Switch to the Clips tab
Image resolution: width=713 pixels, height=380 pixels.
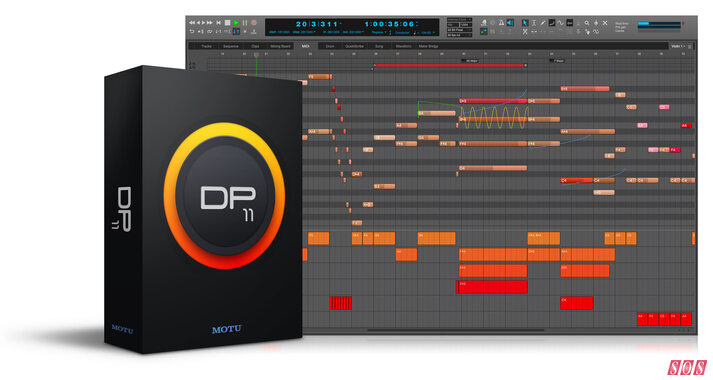pyautogui.click(x=255, y=46)
